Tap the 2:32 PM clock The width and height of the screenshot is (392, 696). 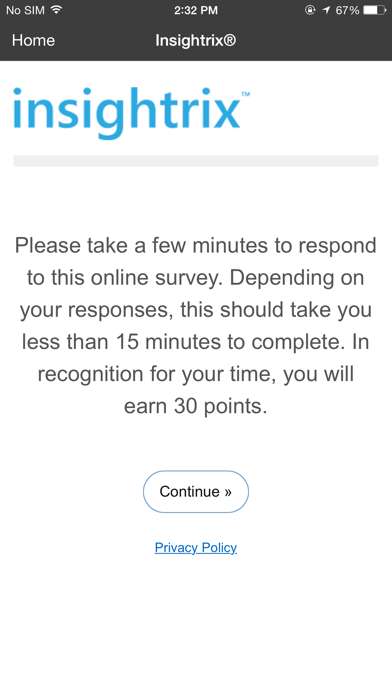click(196, 10)
